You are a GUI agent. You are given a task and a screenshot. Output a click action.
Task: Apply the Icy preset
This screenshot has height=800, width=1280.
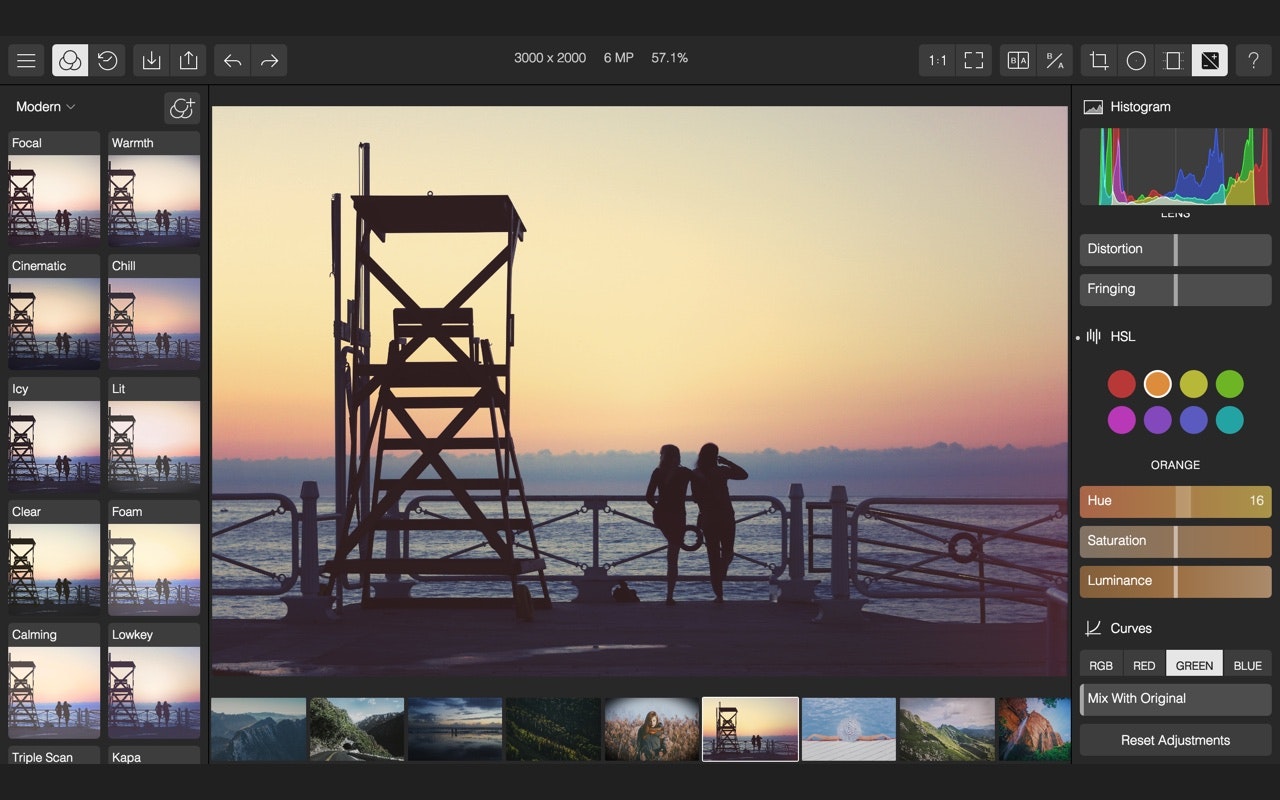pos(54,435)
